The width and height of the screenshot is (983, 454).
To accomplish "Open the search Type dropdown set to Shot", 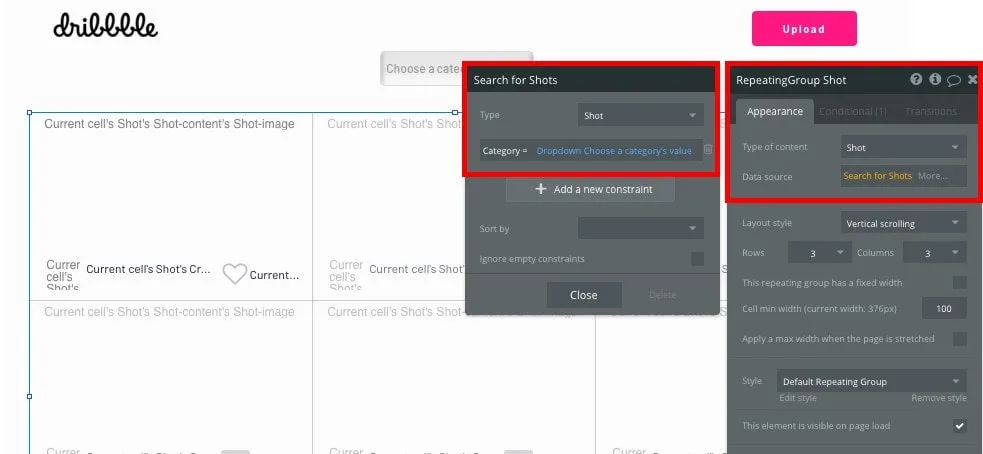I will (640, 116).
